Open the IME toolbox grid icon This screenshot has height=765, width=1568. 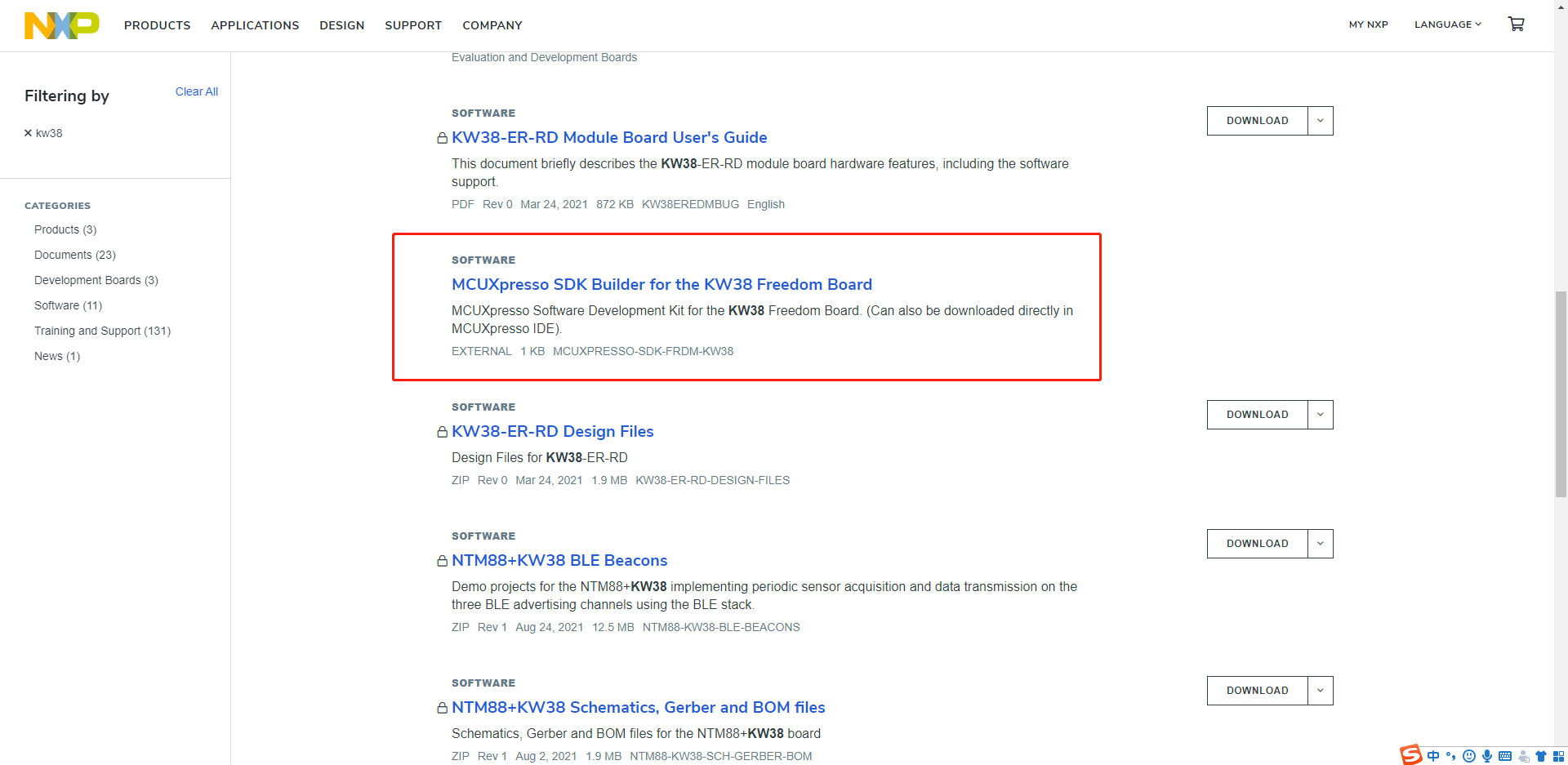point(1558,756)
